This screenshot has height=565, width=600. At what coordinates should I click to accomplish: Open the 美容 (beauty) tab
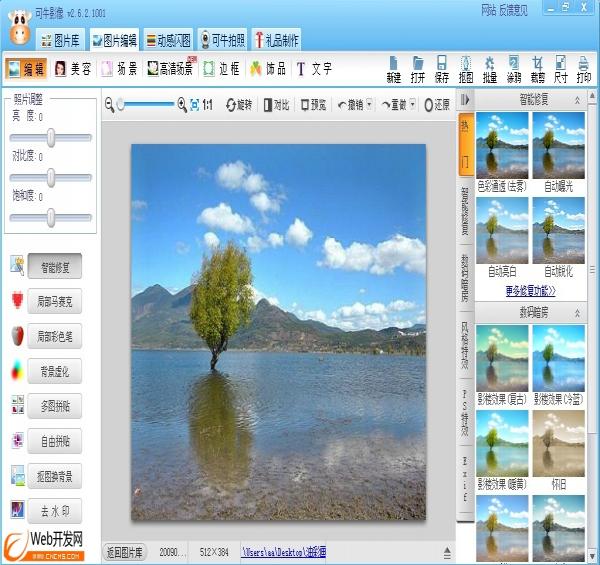tap(74, 69)
